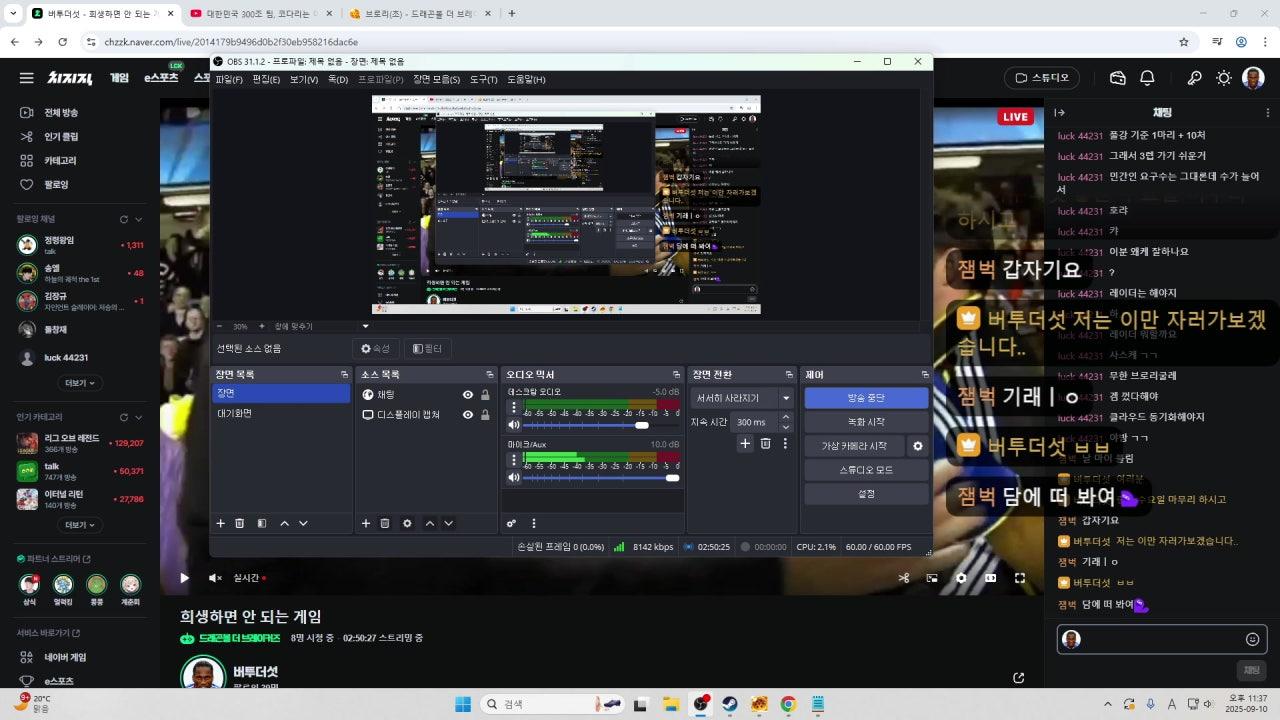Open video player settings gear
Screen dimensions: 1280x720
[961, 578]
